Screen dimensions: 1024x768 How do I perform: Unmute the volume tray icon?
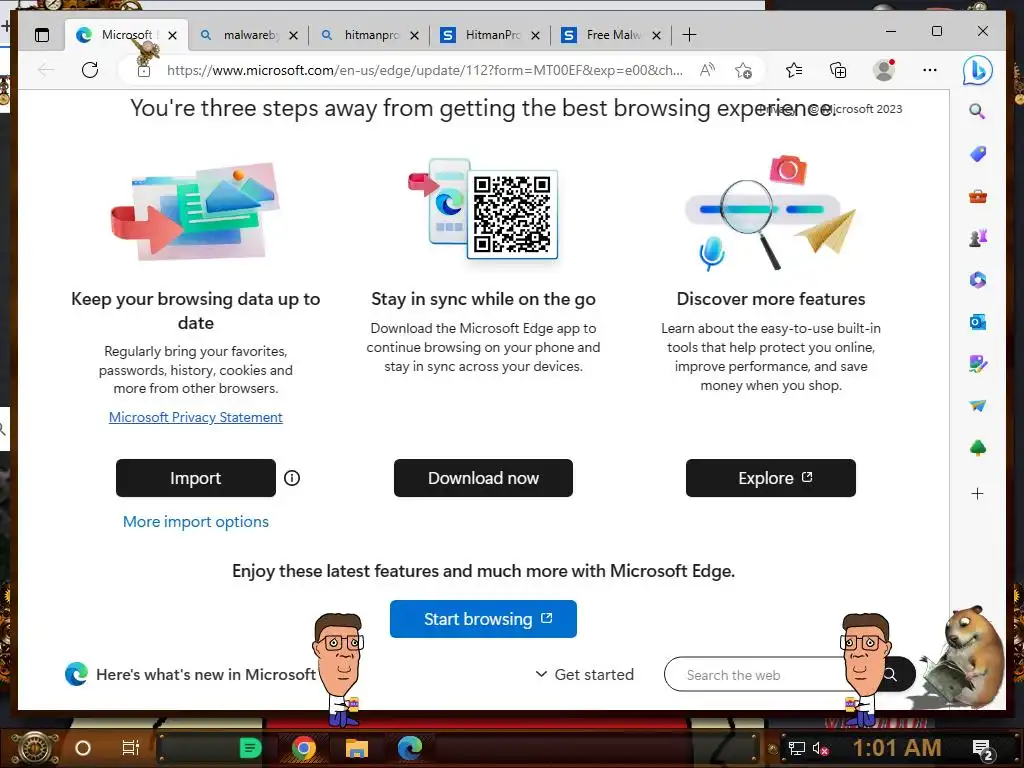820,748
